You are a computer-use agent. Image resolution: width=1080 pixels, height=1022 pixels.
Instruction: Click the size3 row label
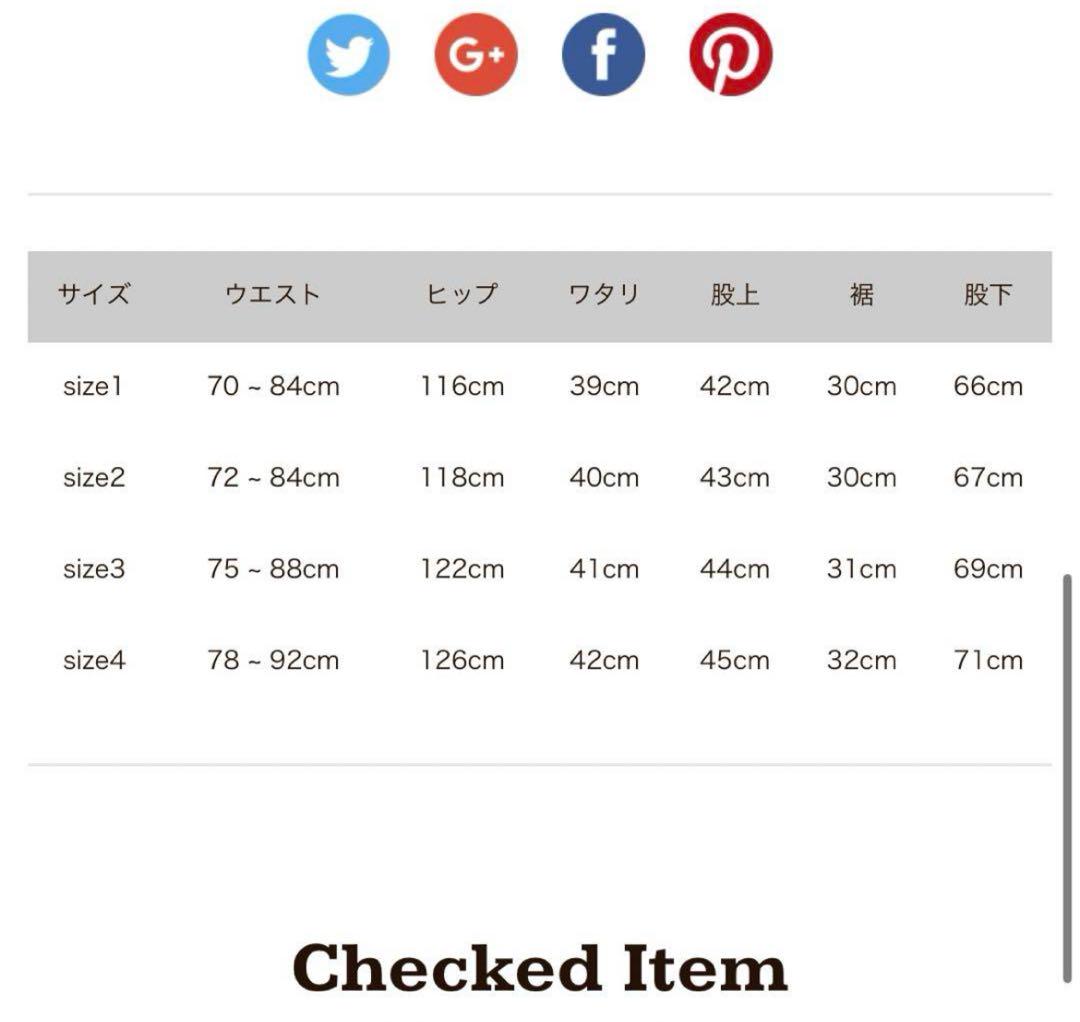click(x=94, y=570)
